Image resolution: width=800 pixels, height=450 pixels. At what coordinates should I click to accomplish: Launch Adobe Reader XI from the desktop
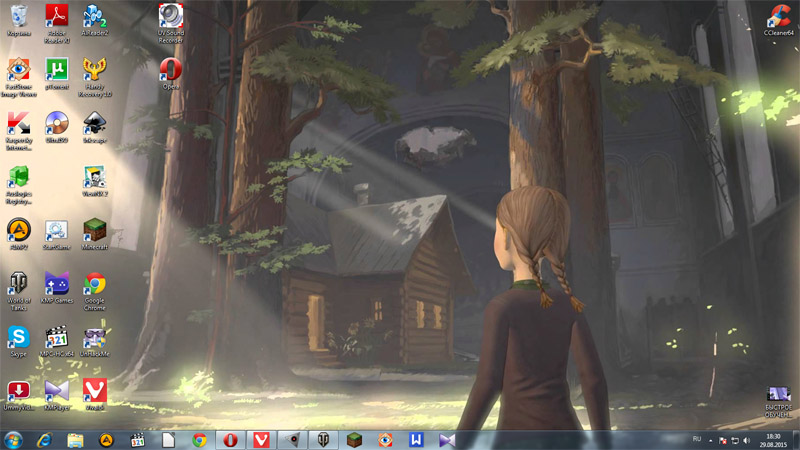click(x=57, y=23)
